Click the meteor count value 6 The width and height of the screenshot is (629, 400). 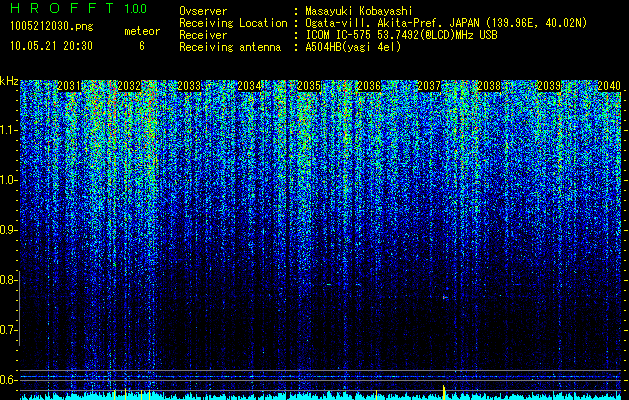pos(142,46)
